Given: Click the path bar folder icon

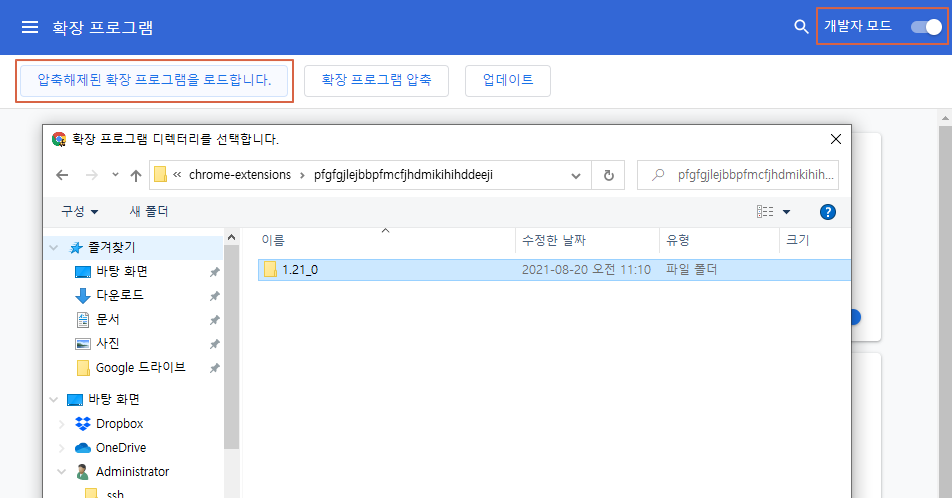Looking at the screenshot, I should [x=160, y=175].
